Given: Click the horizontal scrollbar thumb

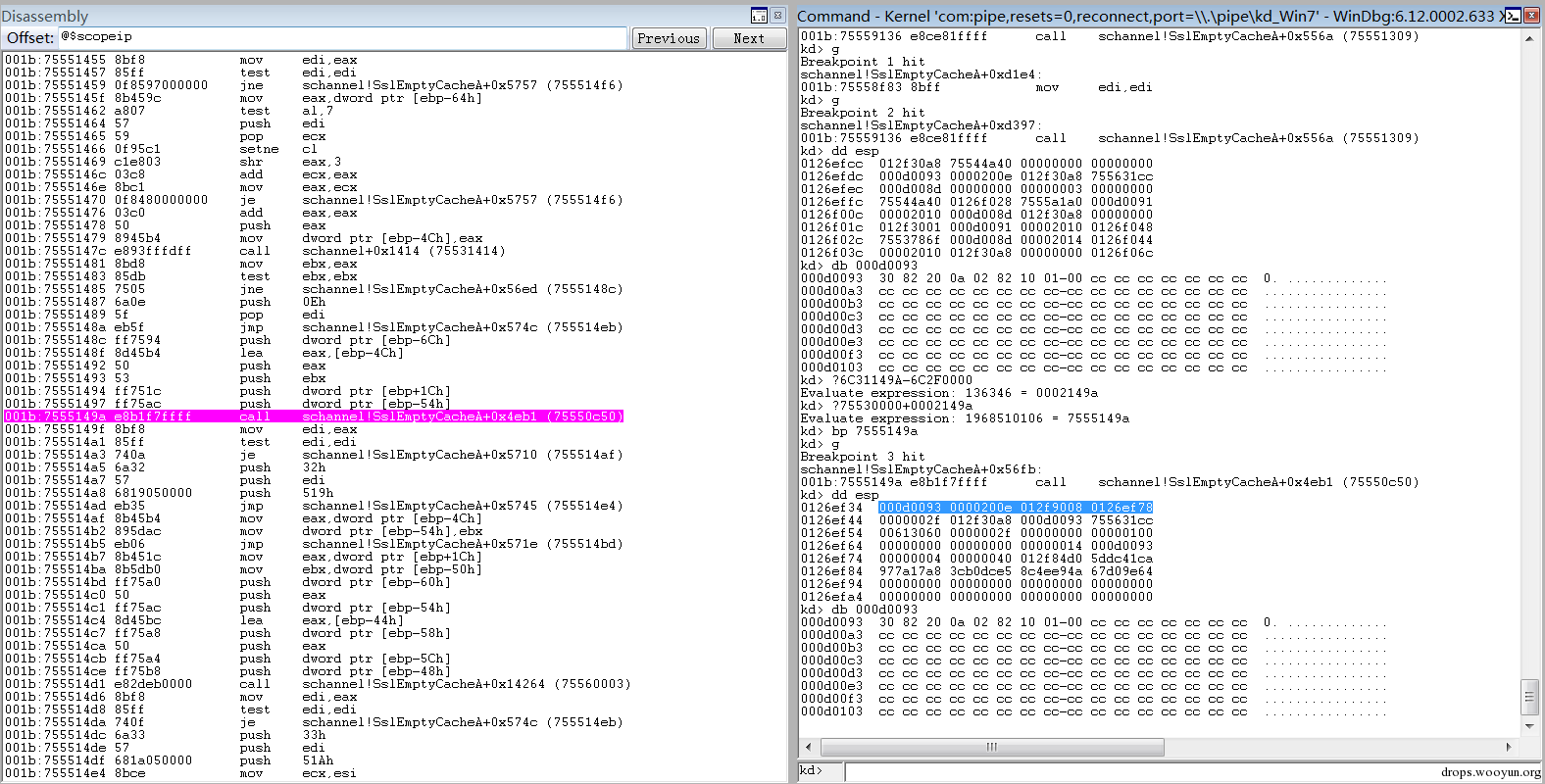Looking at the screenshot, I should click(x=992, y=747).
